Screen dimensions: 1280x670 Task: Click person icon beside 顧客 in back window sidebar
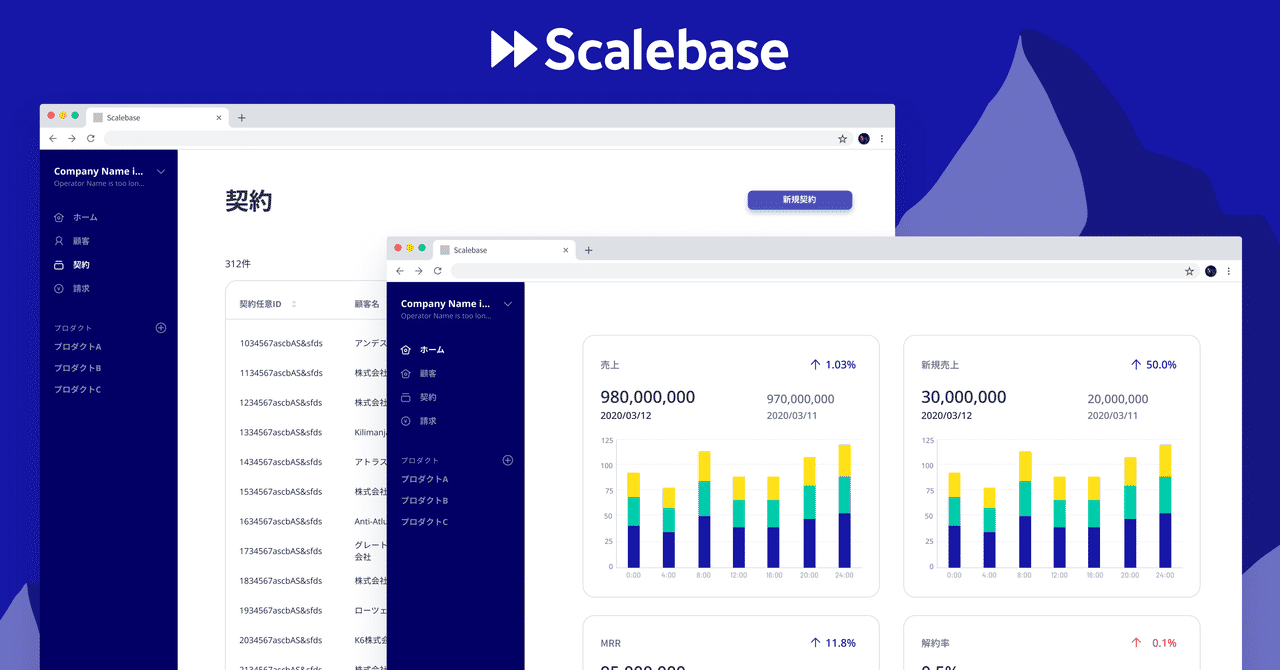[59, 241]
